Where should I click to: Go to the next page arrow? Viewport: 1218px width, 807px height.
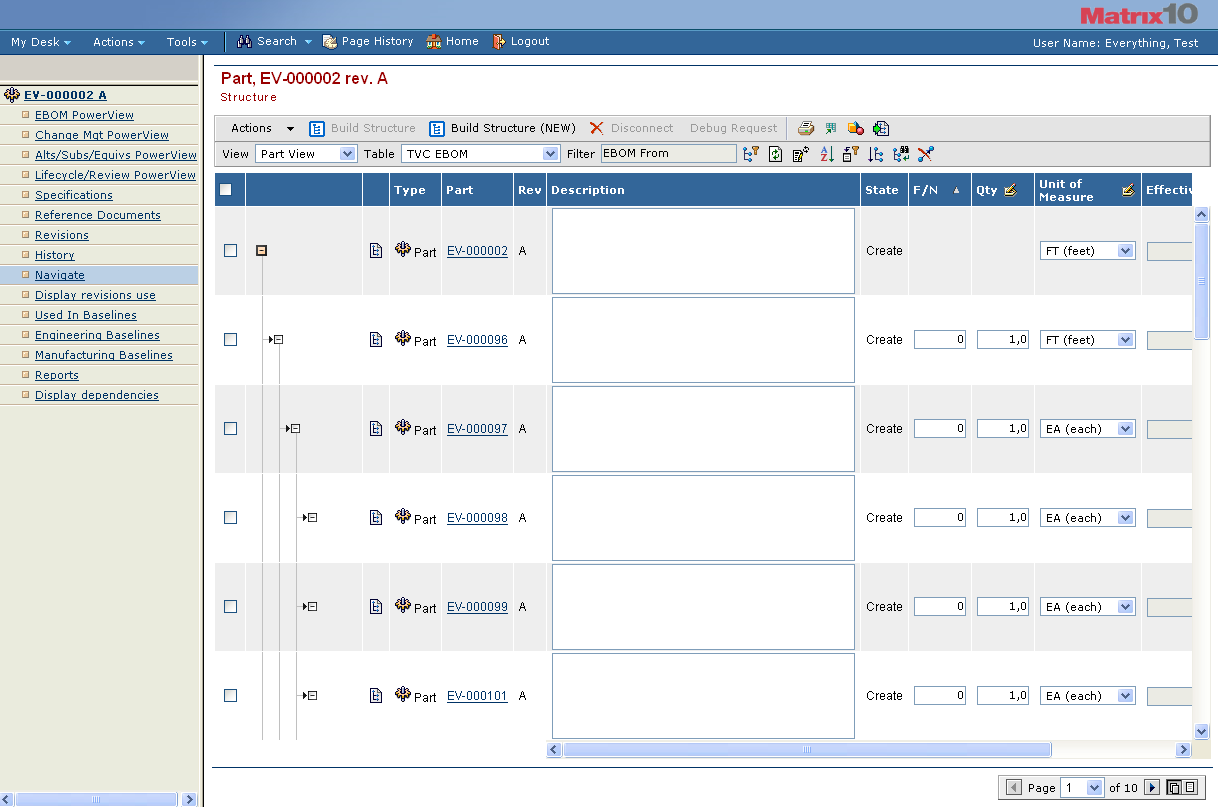[1151, 788]
